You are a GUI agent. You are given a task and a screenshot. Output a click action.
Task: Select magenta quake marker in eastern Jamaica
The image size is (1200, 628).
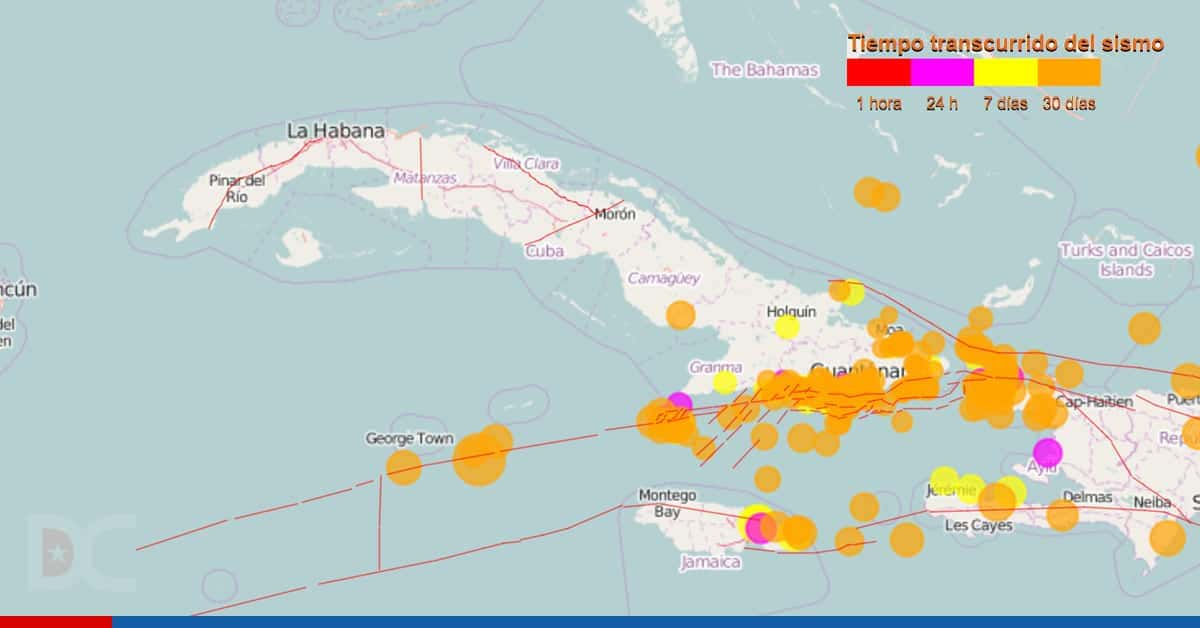click(x=759, y=529)
